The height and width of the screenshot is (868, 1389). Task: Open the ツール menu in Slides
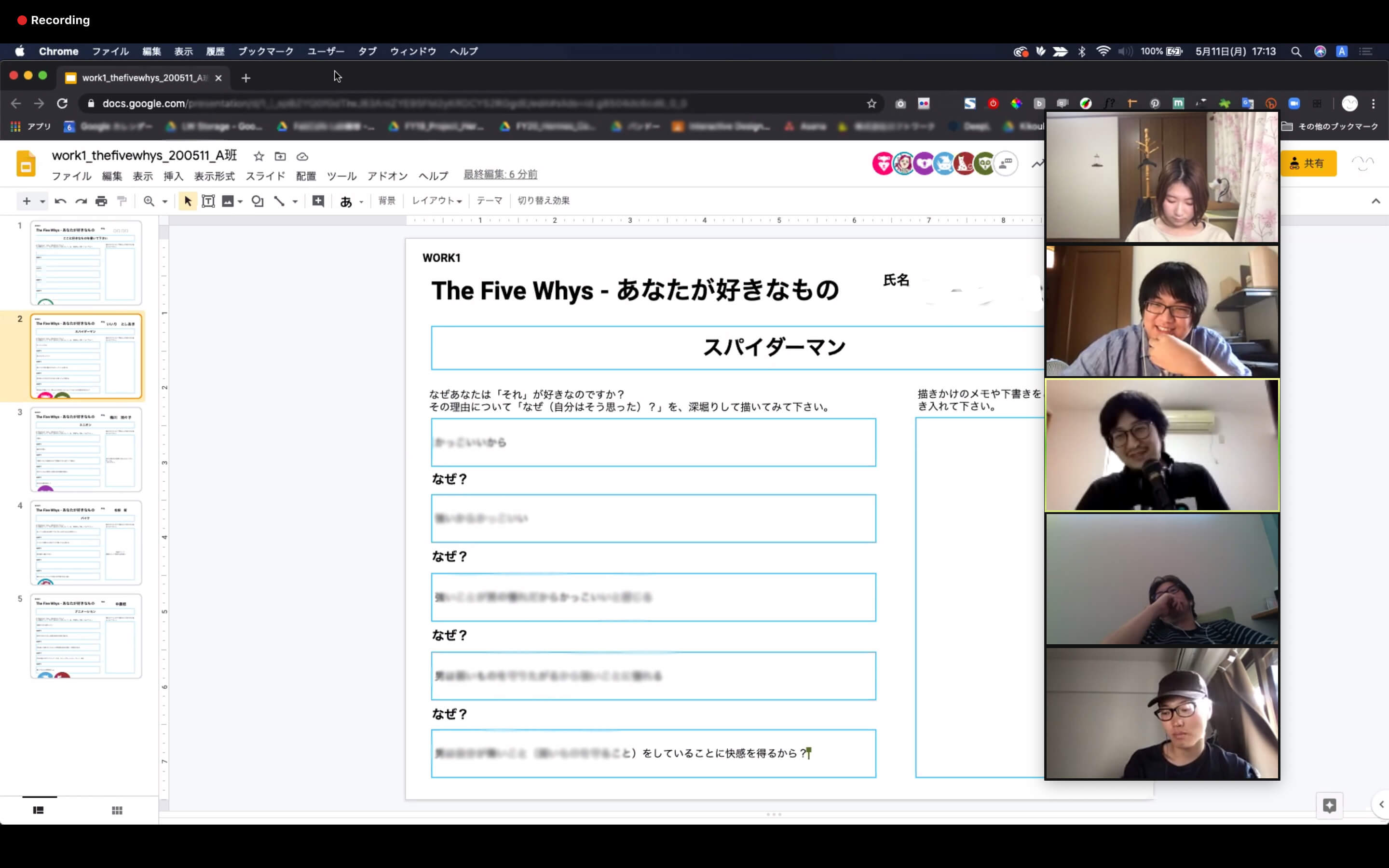click(x=341, y=176)
